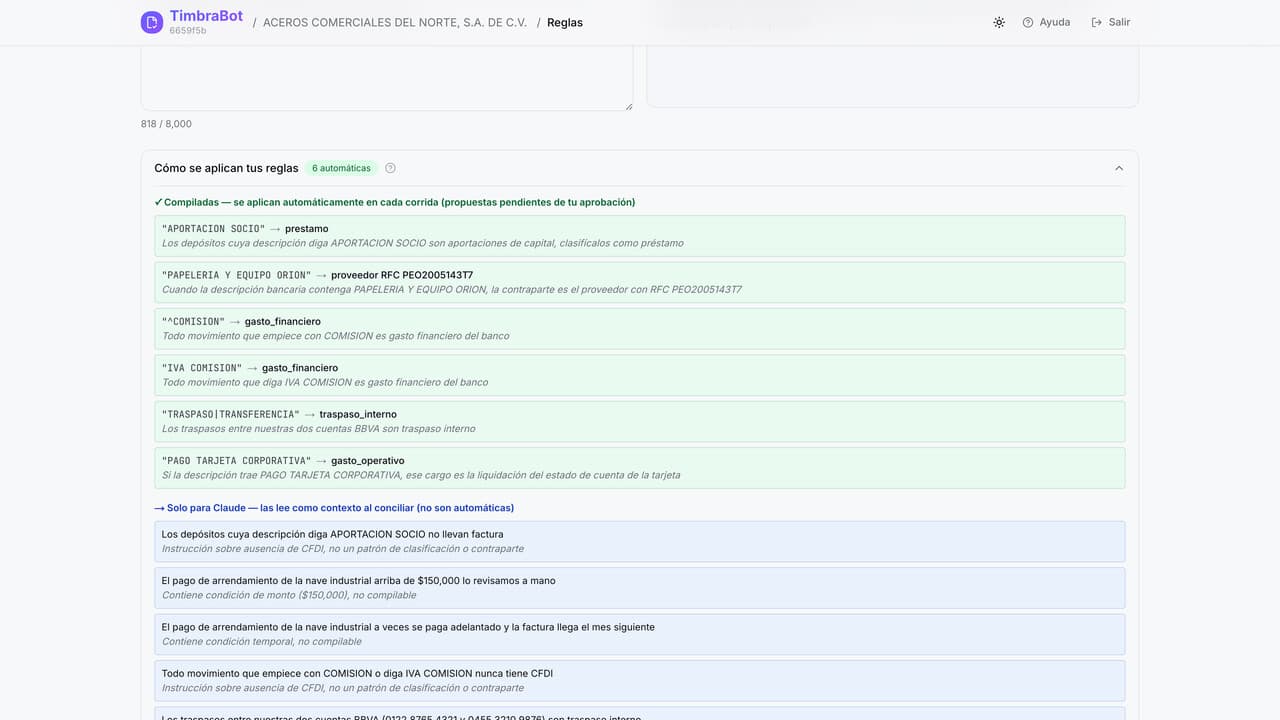The height and width of the screenshot is (720, 1280).
Task: Open the Ayuda help link
Action: coord(1046,22)
